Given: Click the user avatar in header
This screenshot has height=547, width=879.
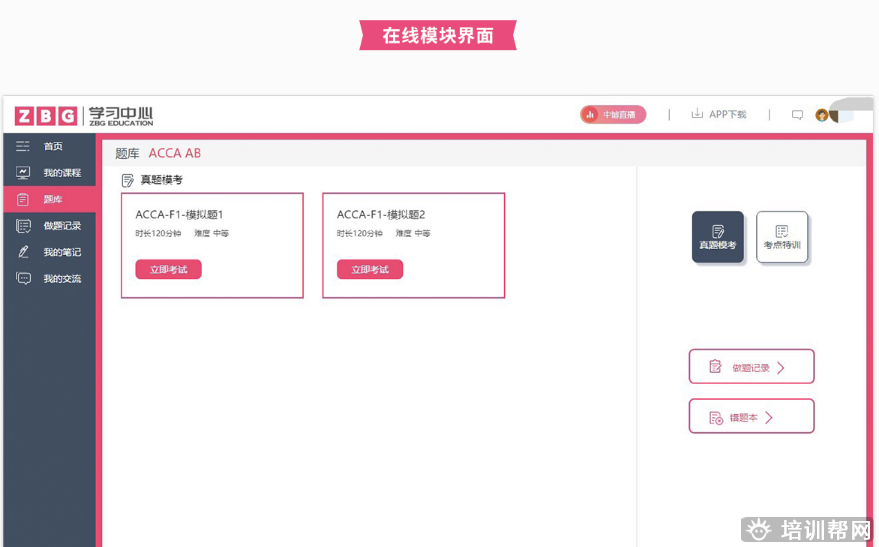Looking at the screenshot, I should tap(822, 115).
